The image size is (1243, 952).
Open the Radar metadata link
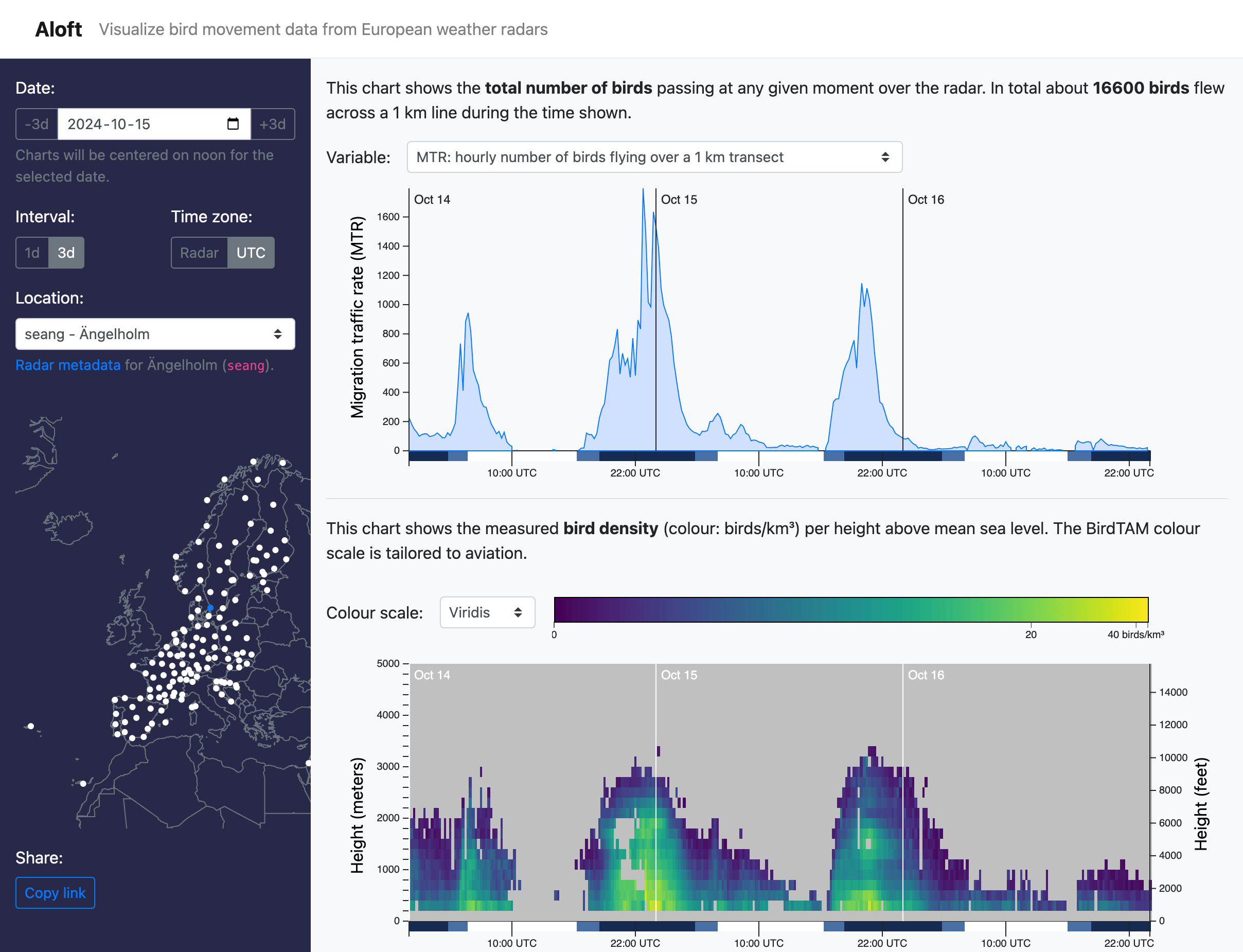click(67, 365)
